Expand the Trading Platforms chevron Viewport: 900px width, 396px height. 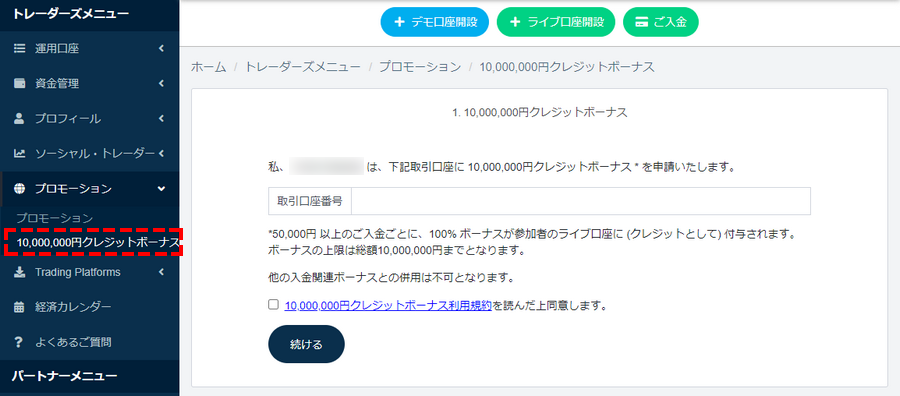coord(162,272)
